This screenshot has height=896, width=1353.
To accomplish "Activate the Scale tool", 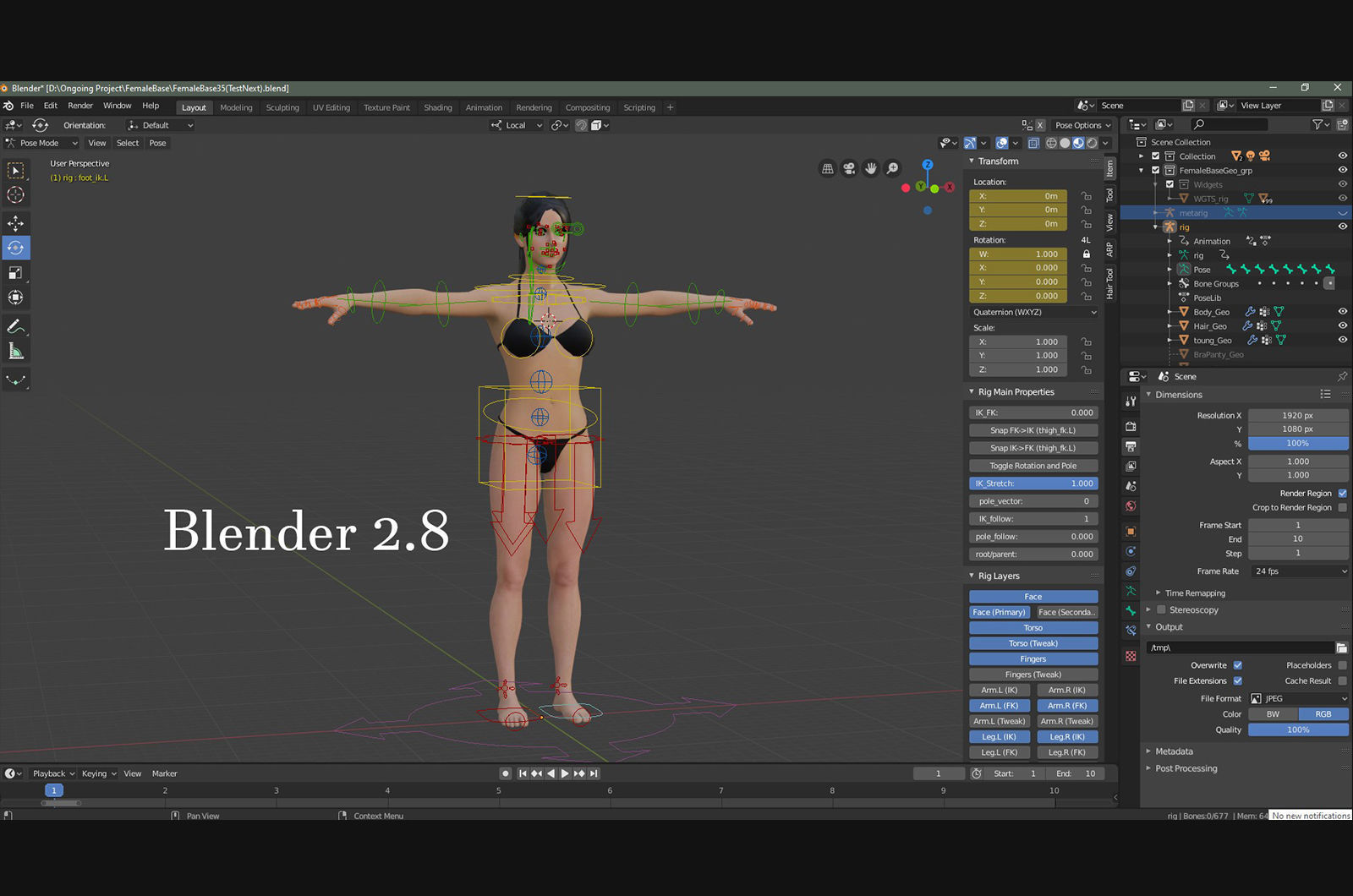I will [16, 272].
